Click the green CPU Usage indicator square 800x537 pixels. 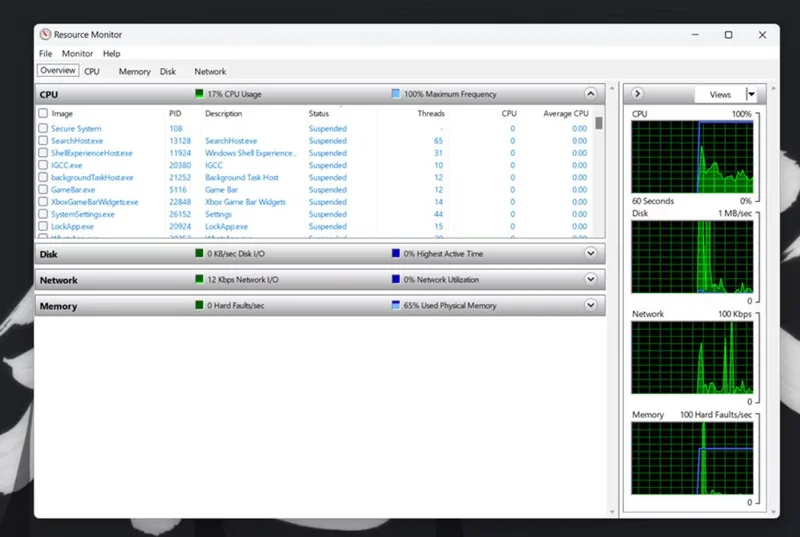tap(200, 94)
